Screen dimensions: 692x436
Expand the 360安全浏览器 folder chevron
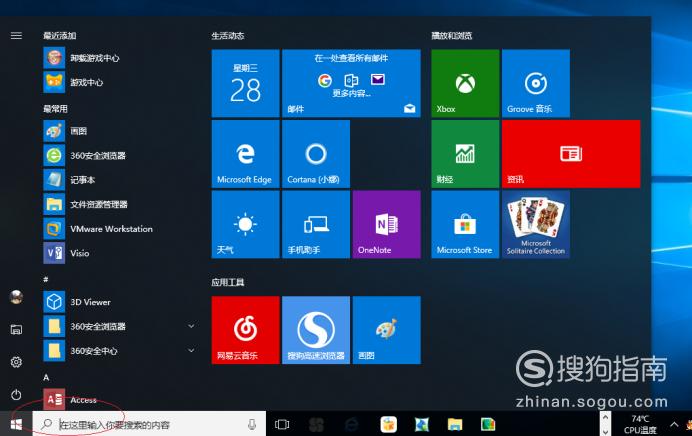tap(191, 326)
